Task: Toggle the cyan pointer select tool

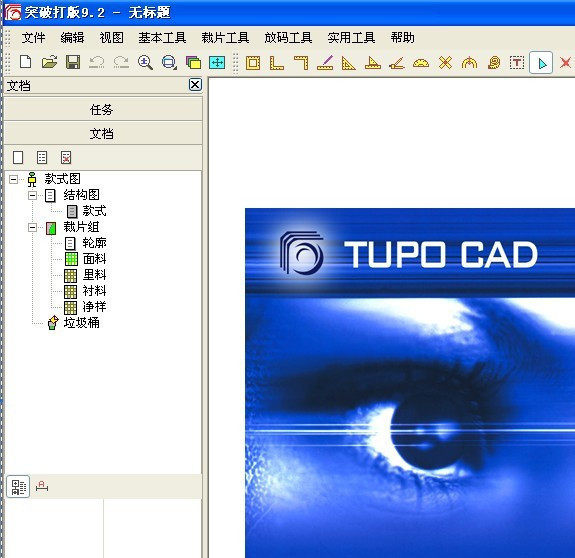Action: (x=541, y=63)
